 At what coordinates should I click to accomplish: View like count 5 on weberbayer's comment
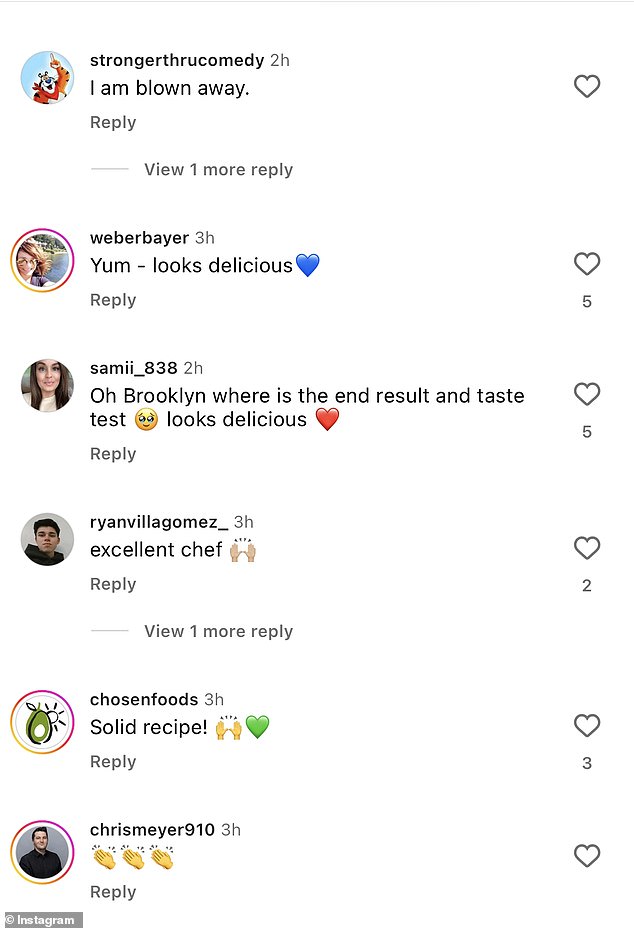point(587,301)
